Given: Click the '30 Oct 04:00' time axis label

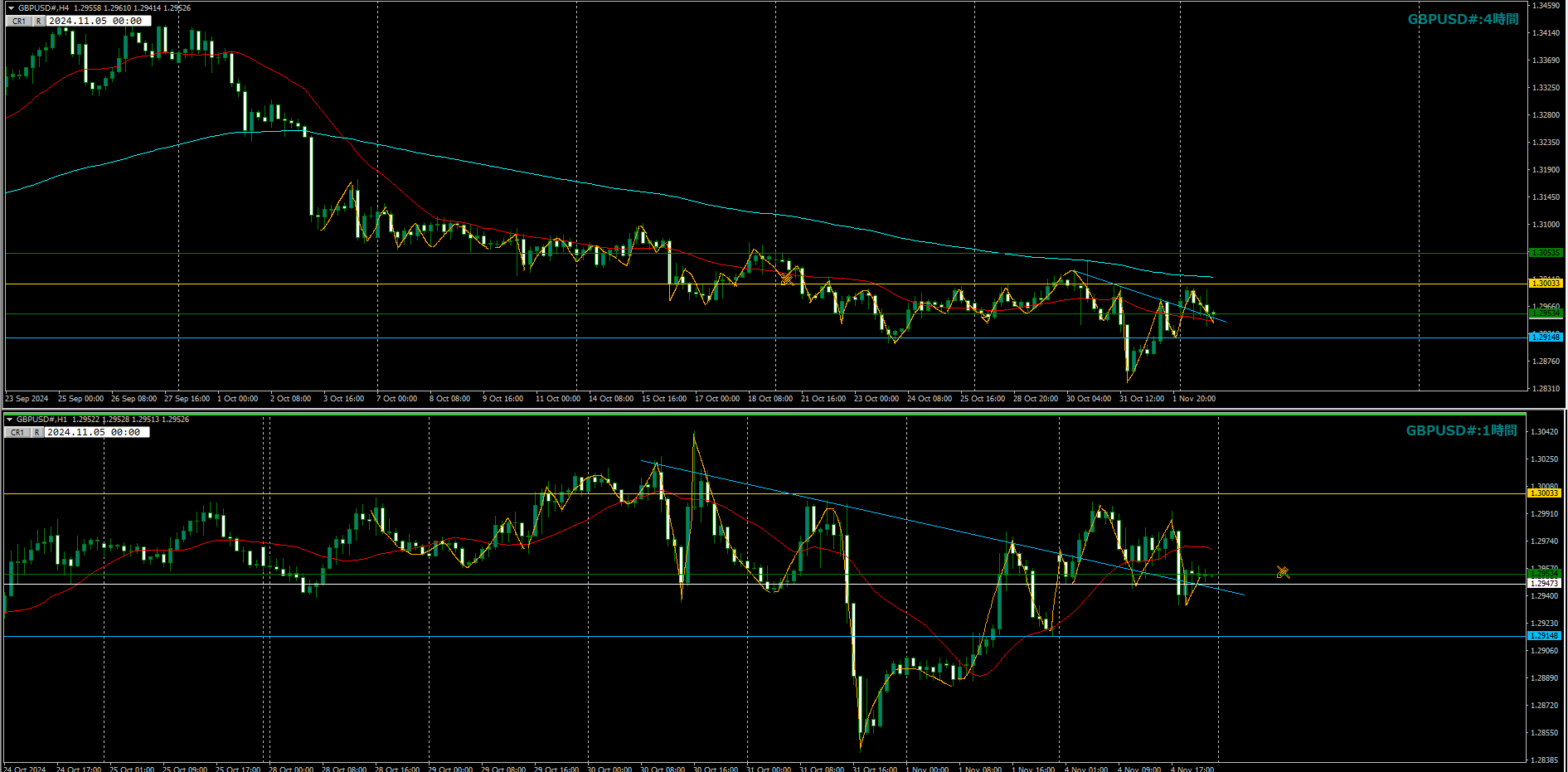Looking at the screenshot, I should coord(1089,399).
